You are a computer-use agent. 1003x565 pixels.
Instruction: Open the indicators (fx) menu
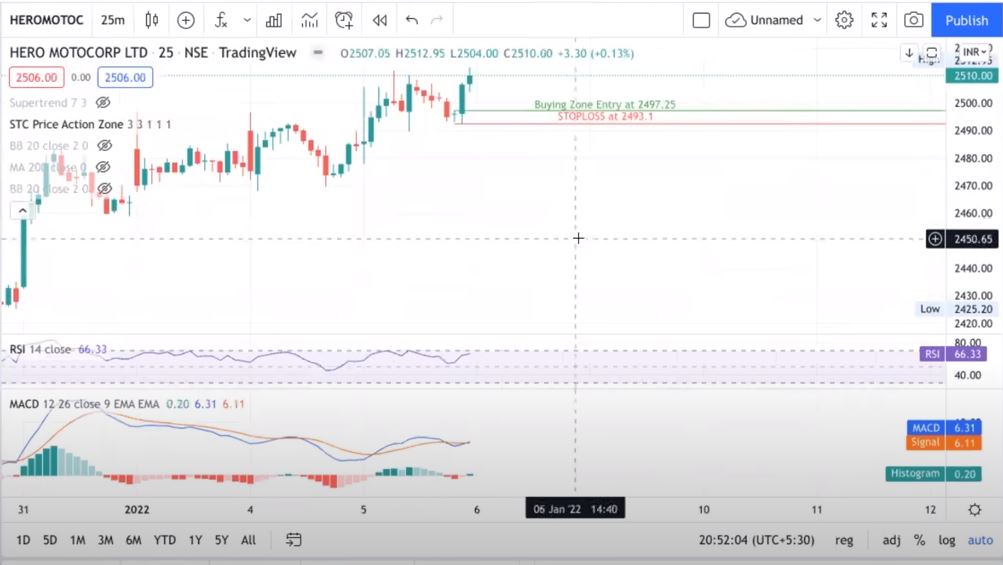(x=222, y=20)
